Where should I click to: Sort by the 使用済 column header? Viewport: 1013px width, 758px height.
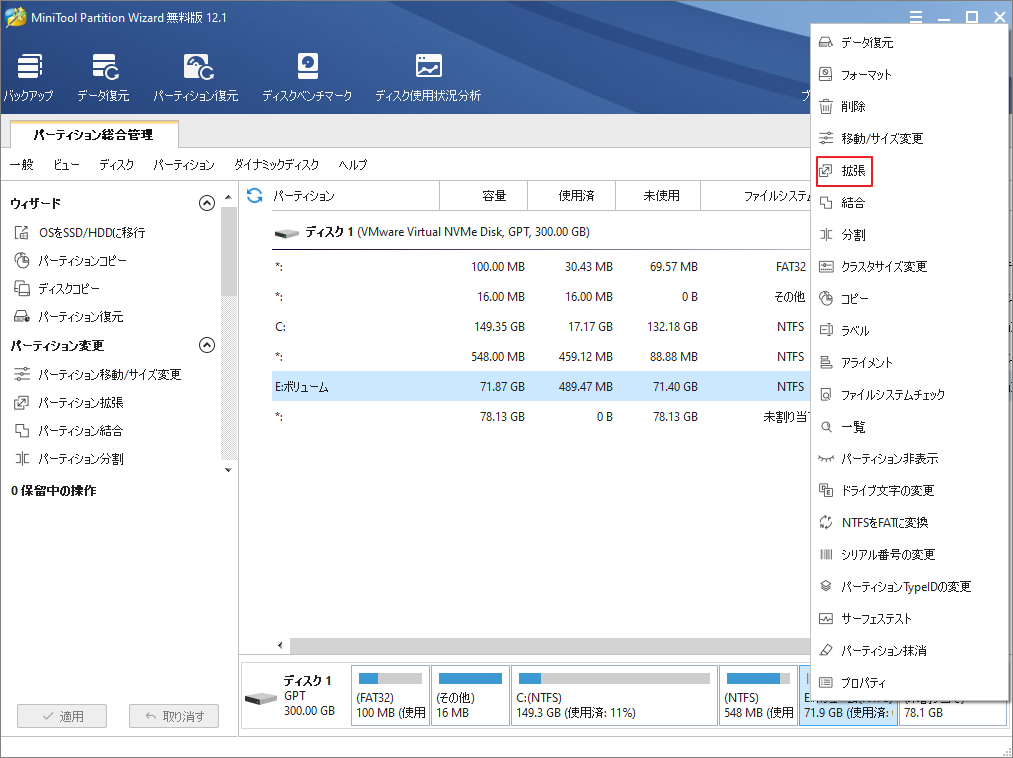coord(572,196)
